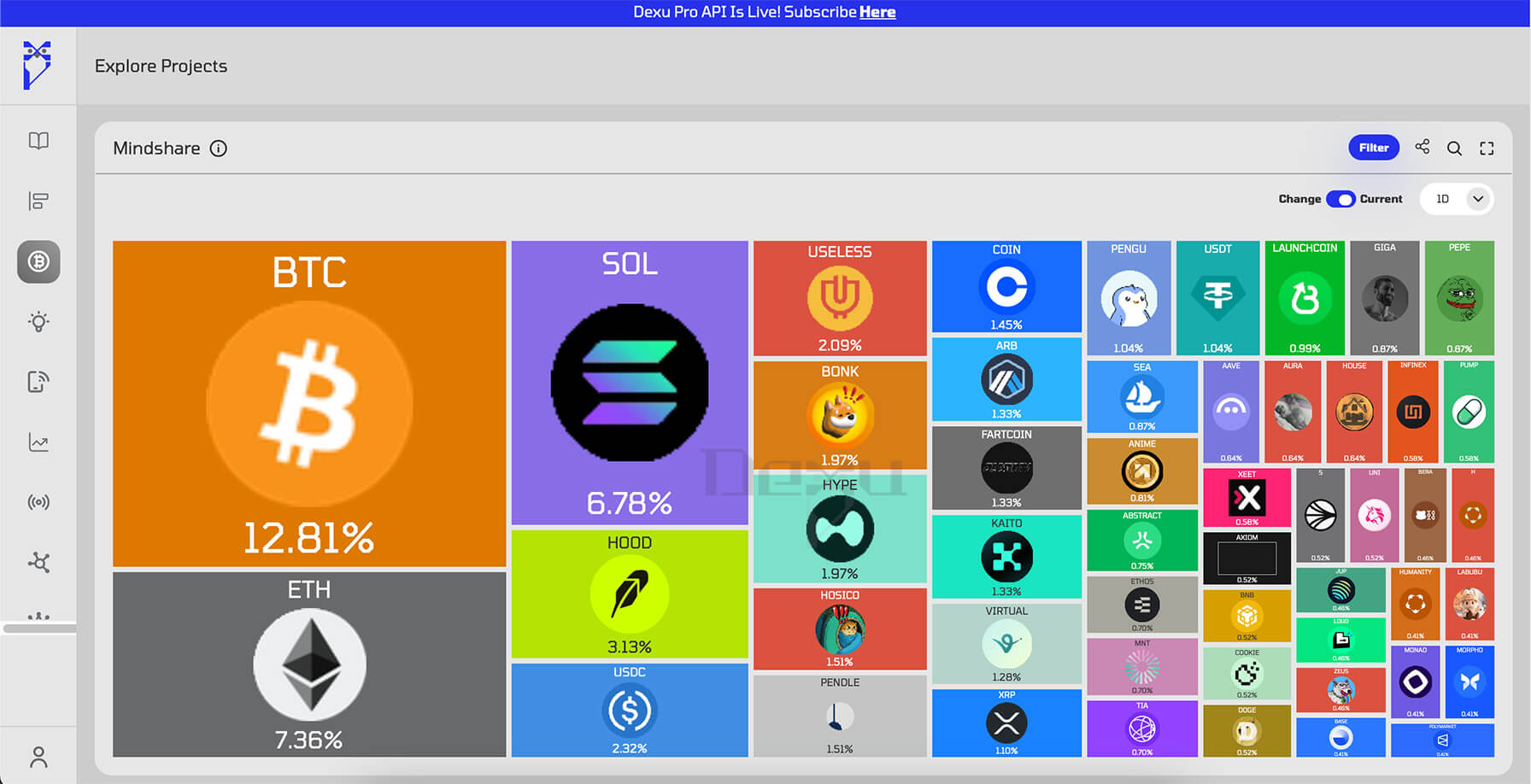Image resolution: width=1531 pixels, height=784 pixels.
Task: Select the ETH 7.36% tile
Action: (309, 664)
